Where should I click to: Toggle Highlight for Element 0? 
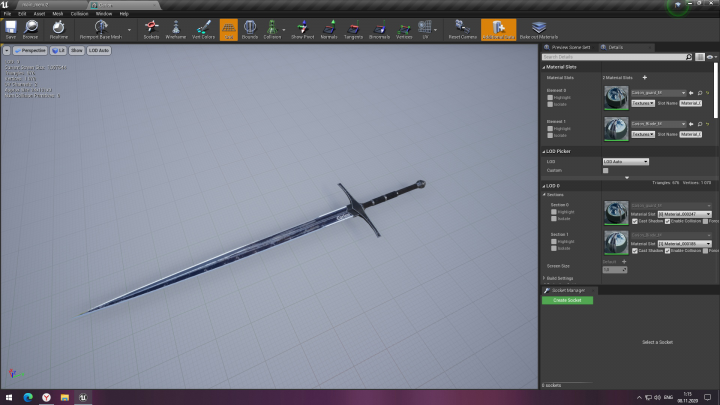(550, 97)
